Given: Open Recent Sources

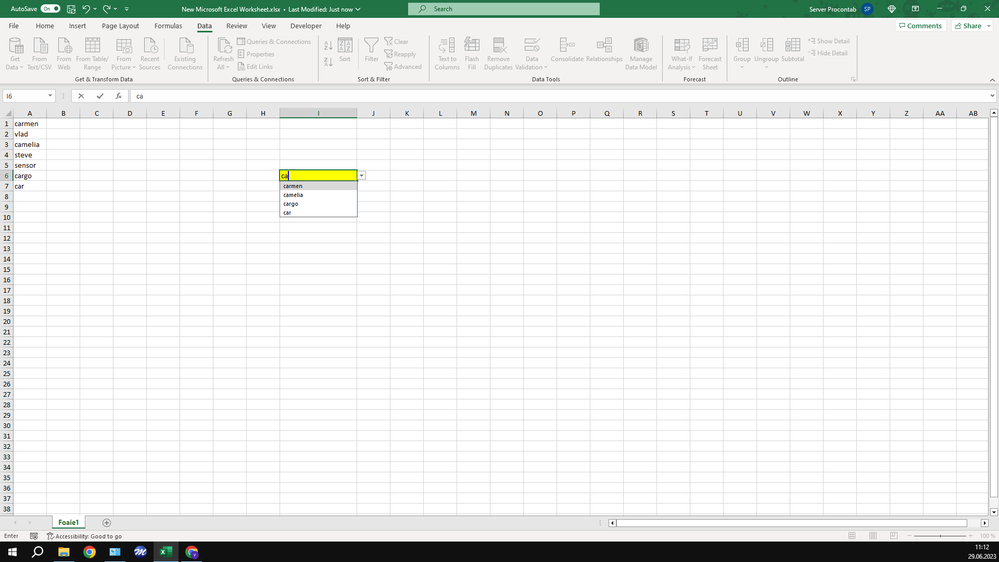Looking at the screenshot, I should (150, 54).
